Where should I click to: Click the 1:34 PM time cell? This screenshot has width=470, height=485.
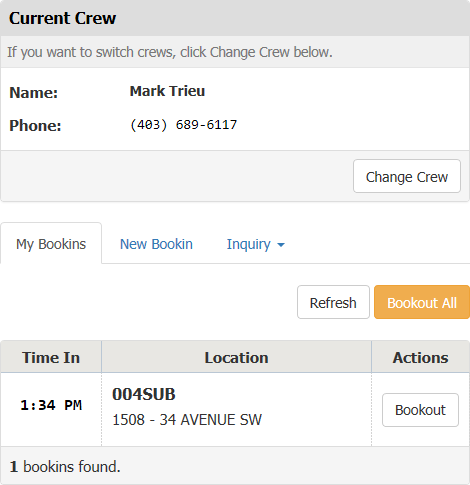pyautogui.click(x=51, y=405)
